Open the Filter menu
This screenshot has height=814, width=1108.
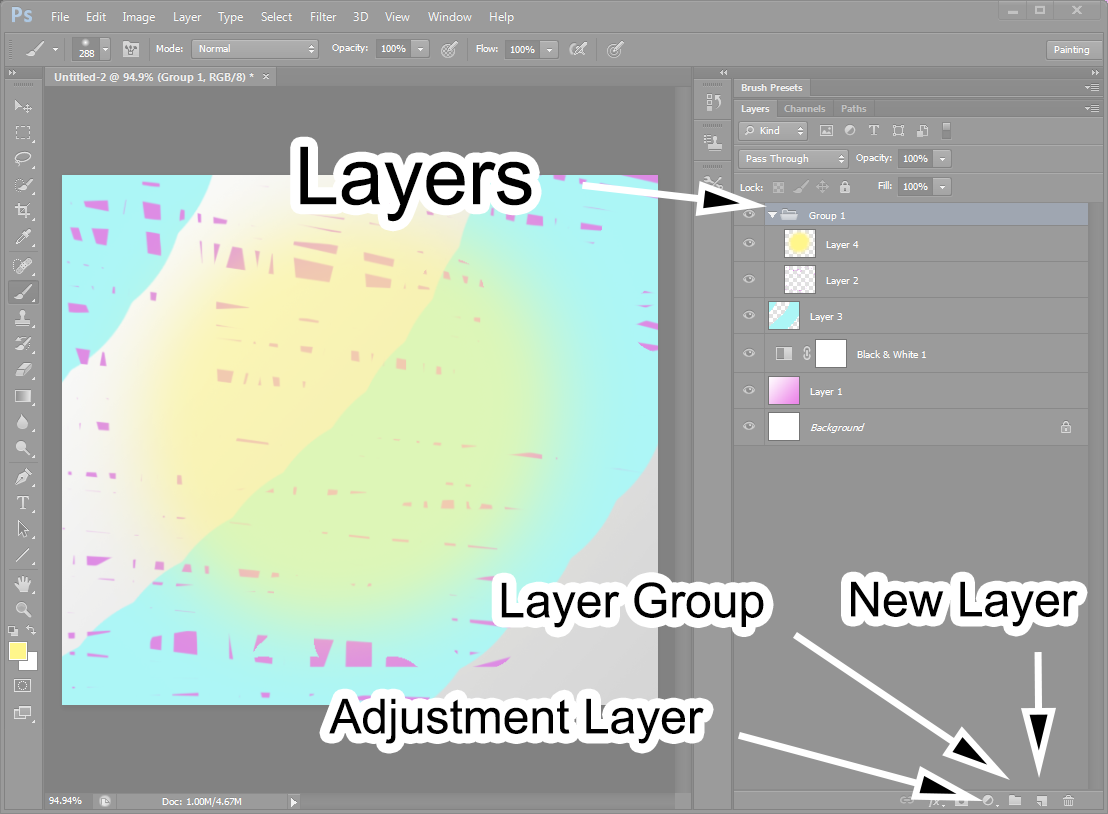[323, 17]
